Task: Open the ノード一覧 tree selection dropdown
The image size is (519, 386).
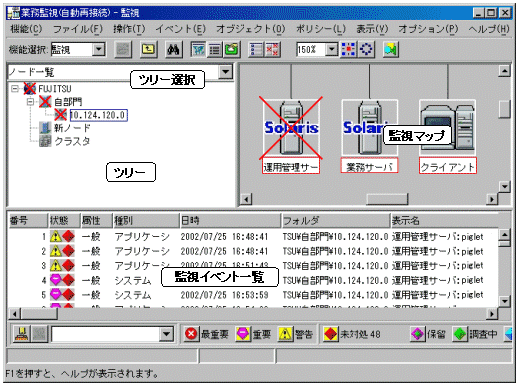Action: pos(226,72)
